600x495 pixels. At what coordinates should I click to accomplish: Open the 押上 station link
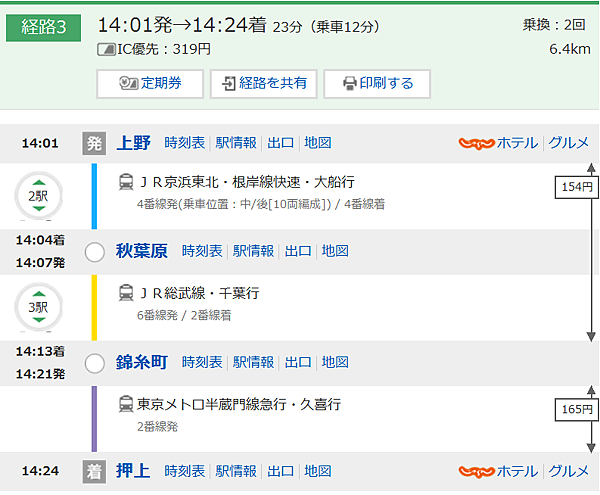pyautogui.click(x=133, y=471)
